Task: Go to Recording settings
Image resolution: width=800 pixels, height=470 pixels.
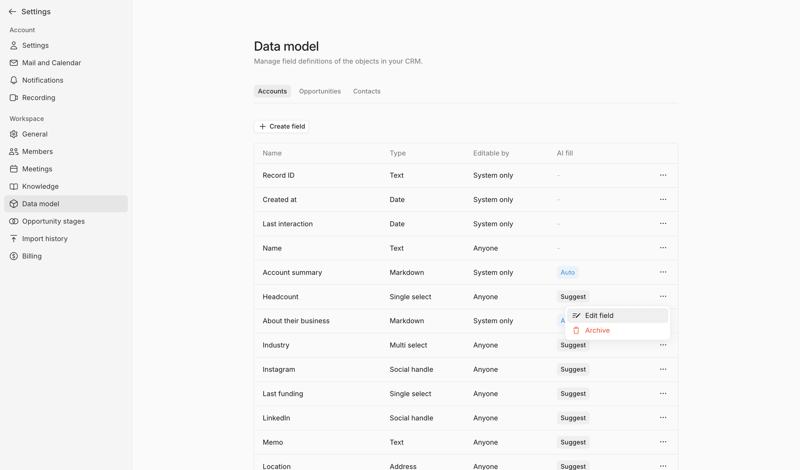Action: (38, 98)
